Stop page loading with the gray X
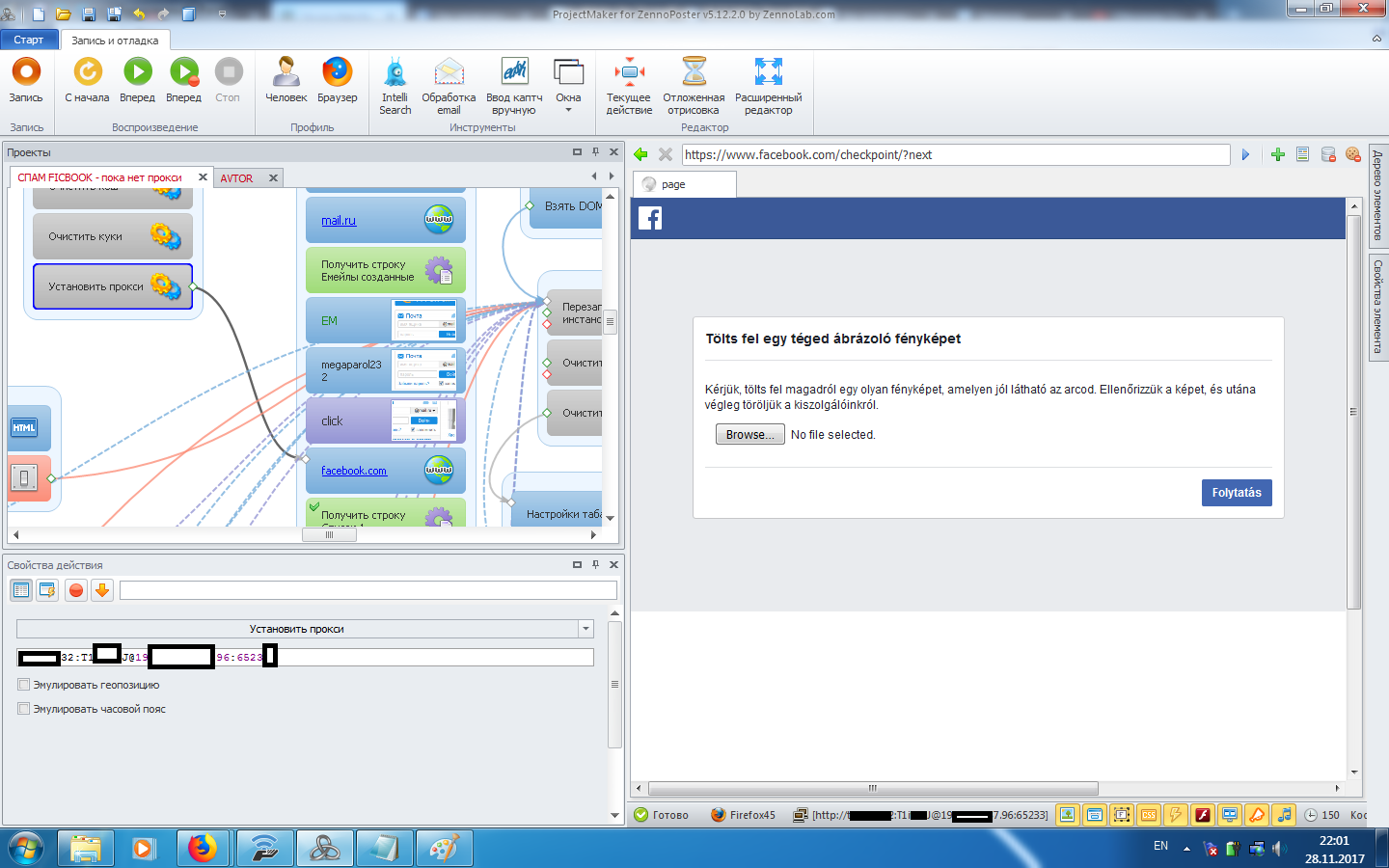Viewport: 1389px width, 868px height. pos(666,154)
